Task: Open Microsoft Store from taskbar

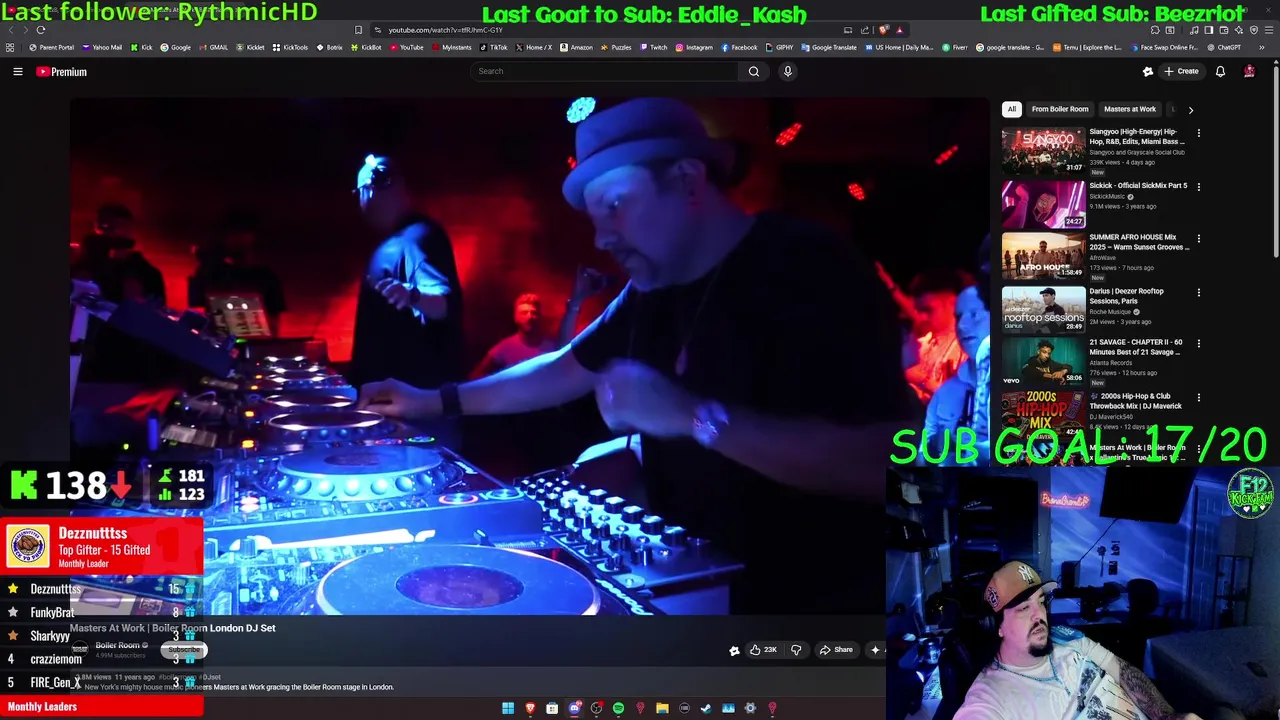Action: tap(552, 708)
